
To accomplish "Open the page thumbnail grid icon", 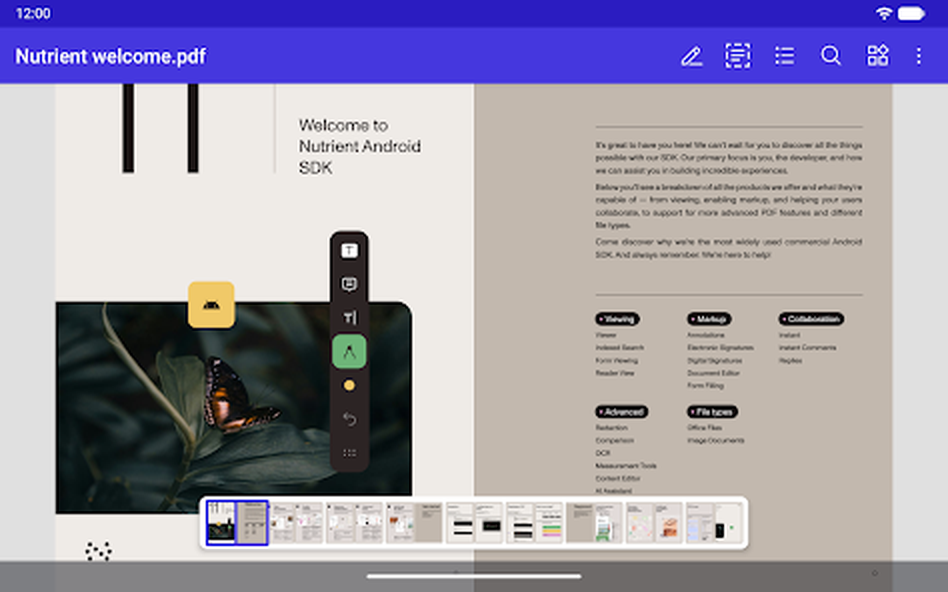I will pos(877,56).
